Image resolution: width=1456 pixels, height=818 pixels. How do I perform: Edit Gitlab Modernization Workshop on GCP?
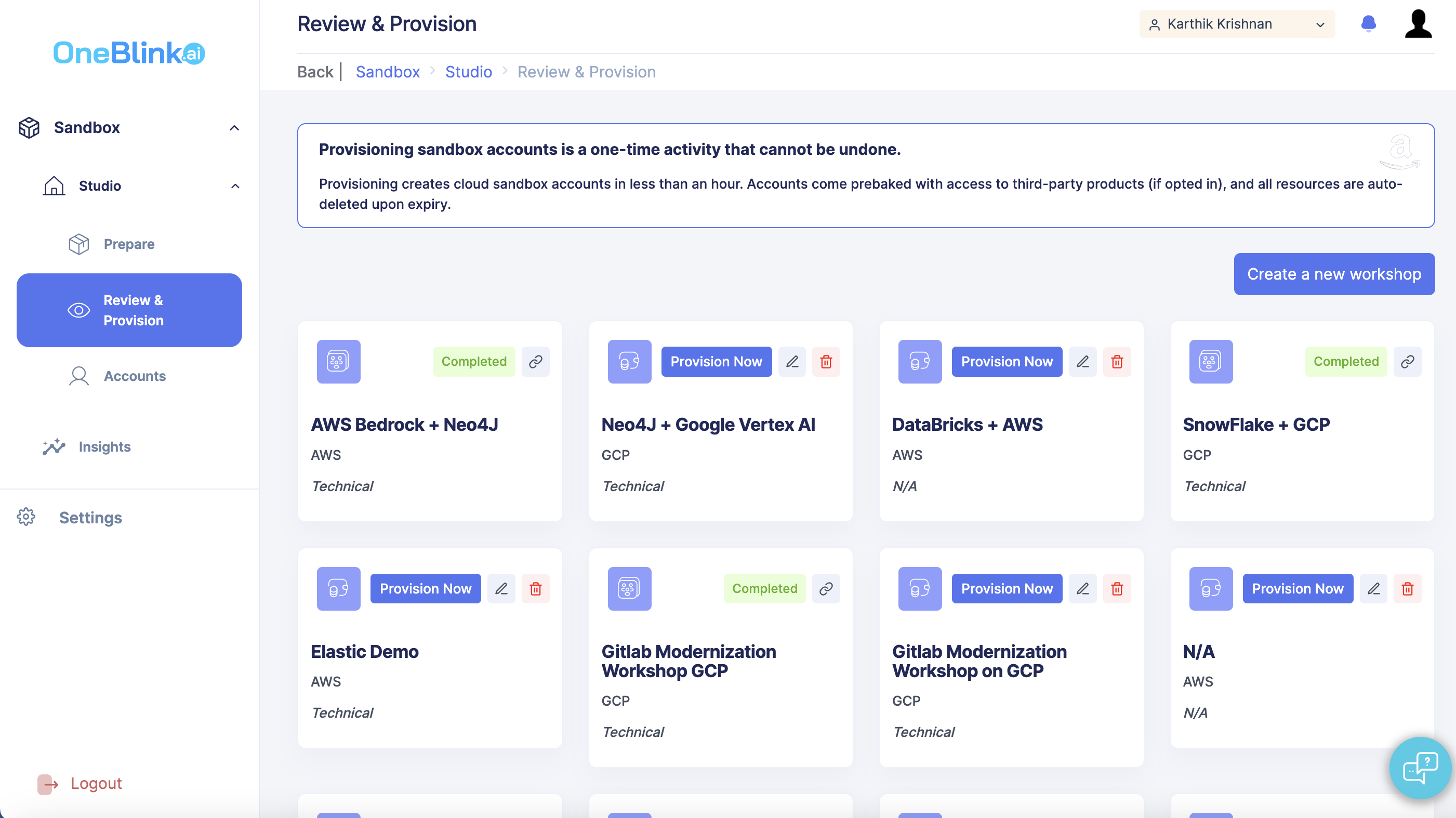(x=1082, y=588)
